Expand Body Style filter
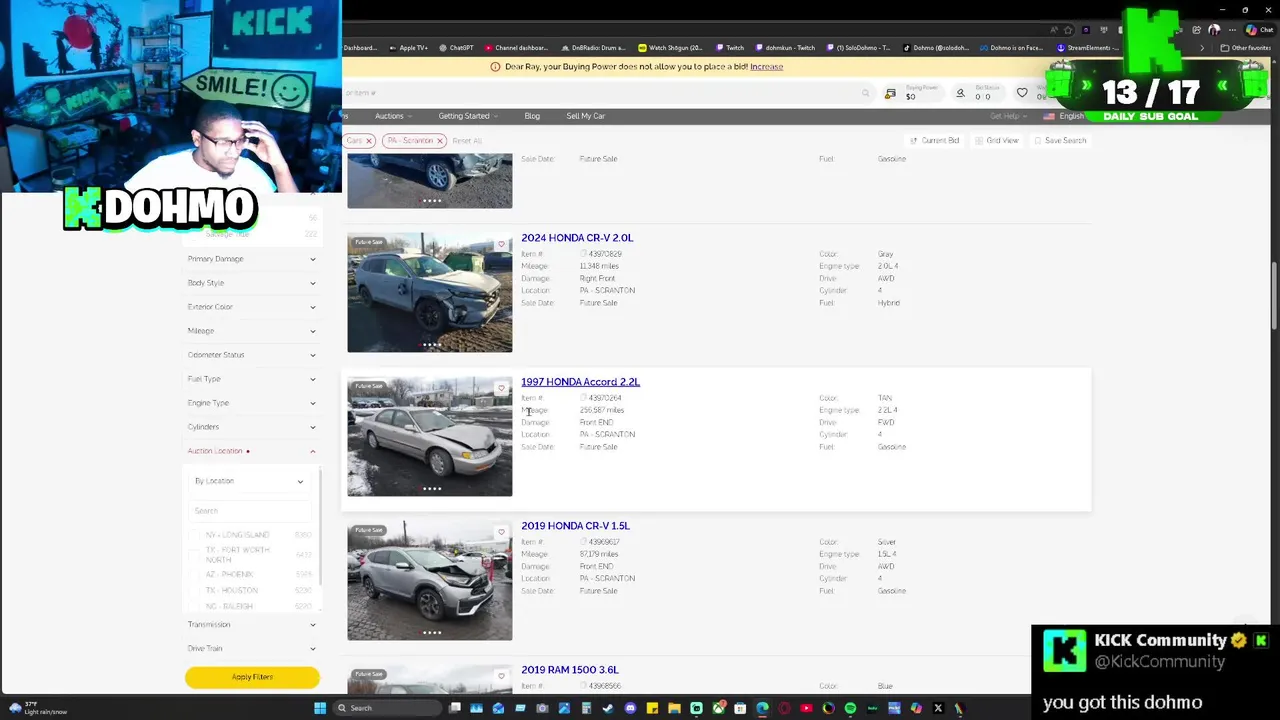Viewport: 1280px width, 720px height. 251,283
